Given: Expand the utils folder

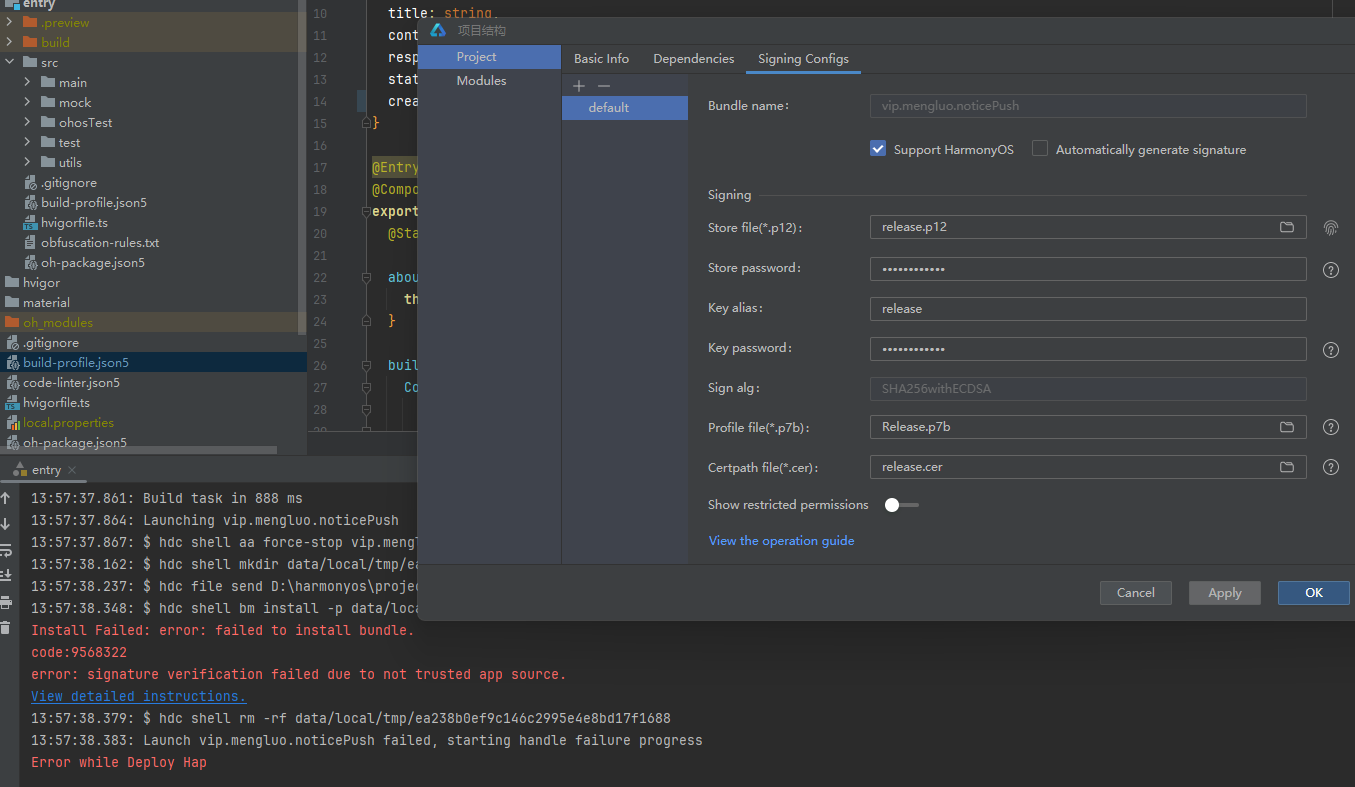Looking at the screenshot, I should tap(27, 162).
